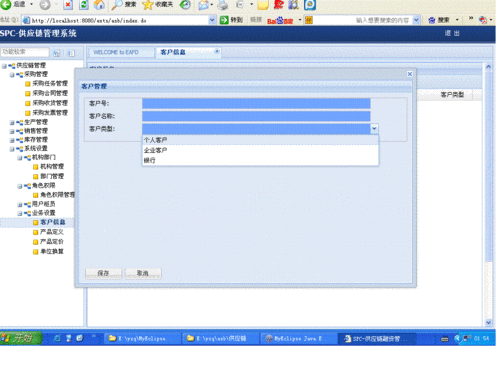This screenshot has height=375, width=500.
Task: Click the search icon beside the function search box
Action: pyautogui.click(x=57, y=53)
